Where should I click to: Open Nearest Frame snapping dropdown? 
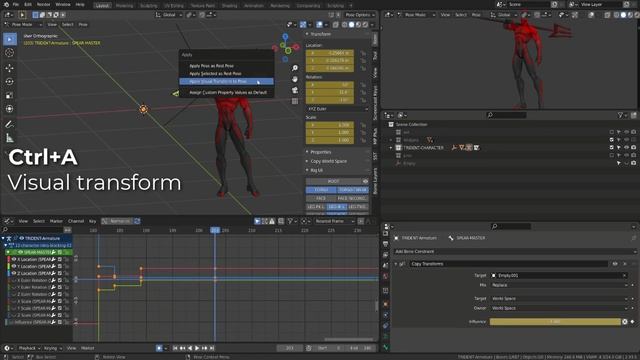(x=335, y=221)
